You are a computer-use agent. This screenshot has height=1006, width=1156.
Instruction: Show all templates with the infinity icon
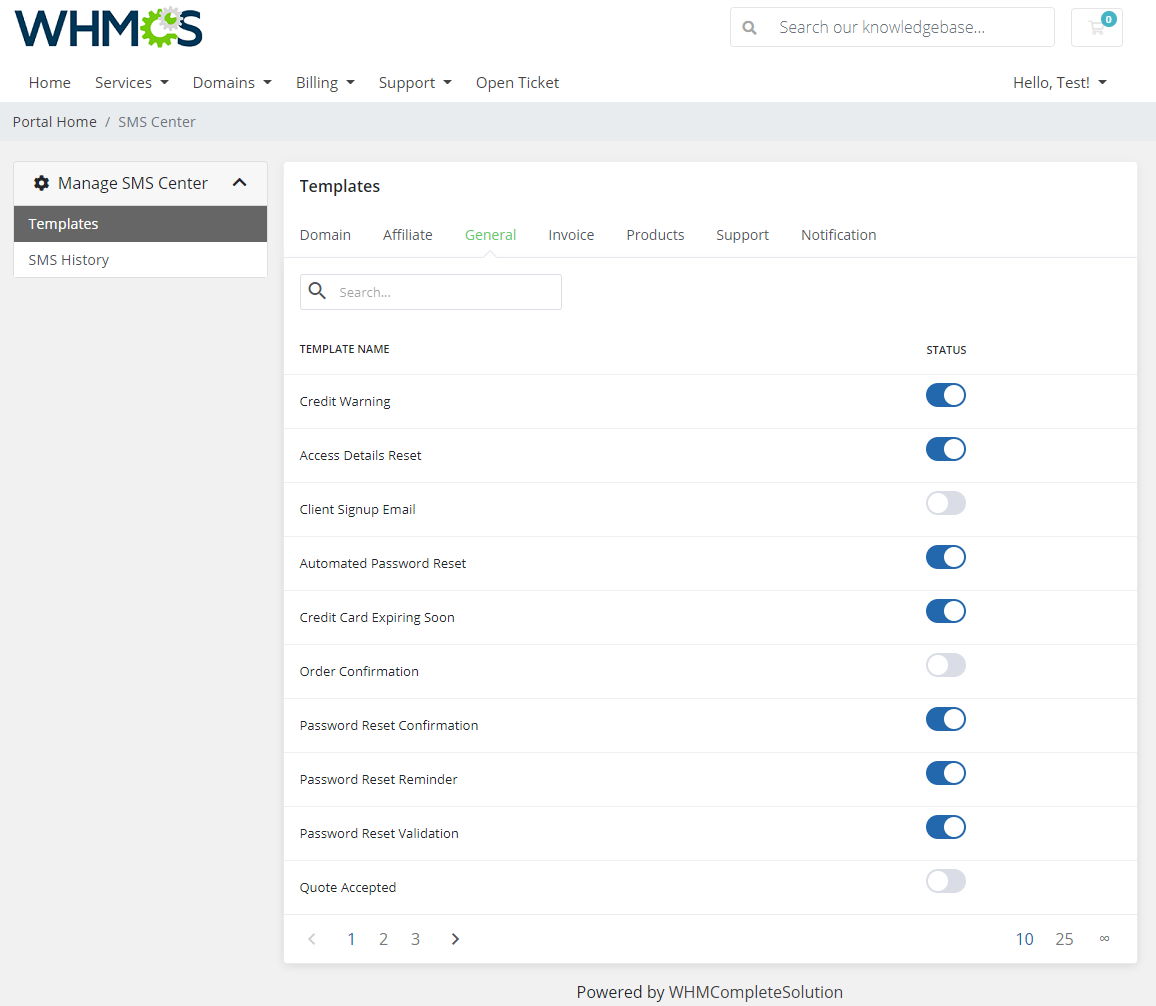pyautogui.click(x=1104, y=938)
